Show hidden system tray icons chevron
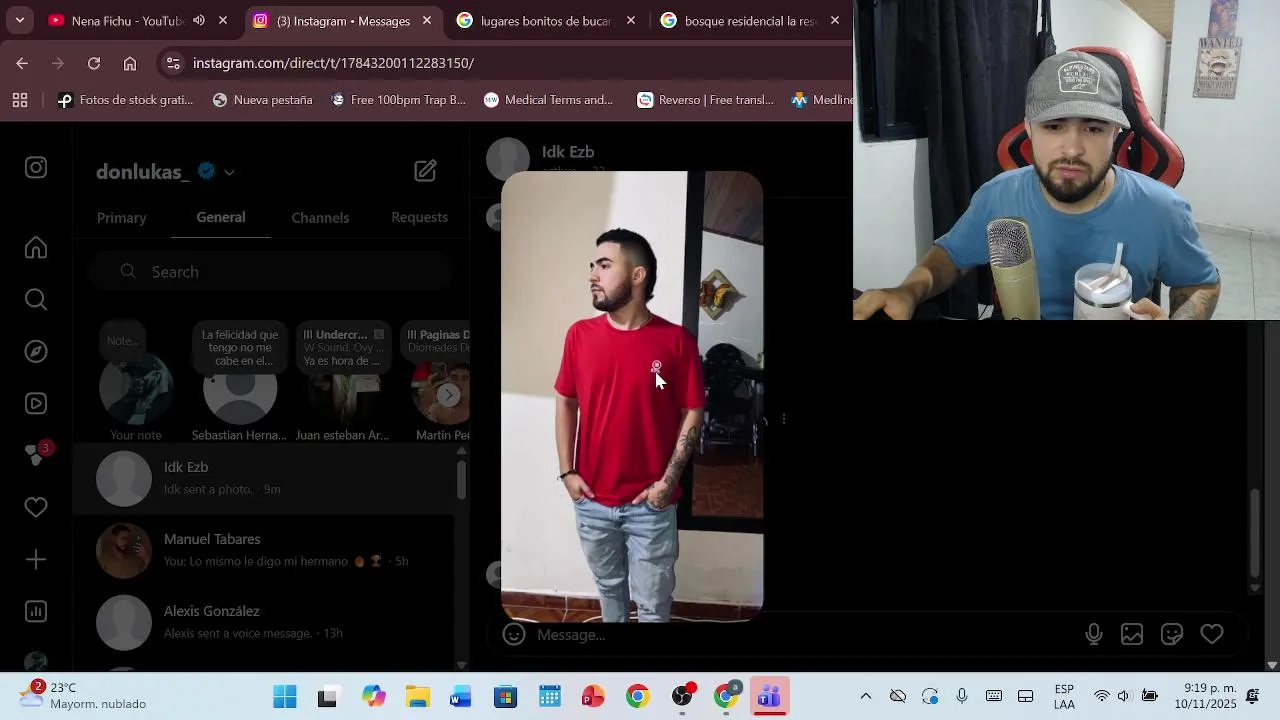 [x=866, y=696]
